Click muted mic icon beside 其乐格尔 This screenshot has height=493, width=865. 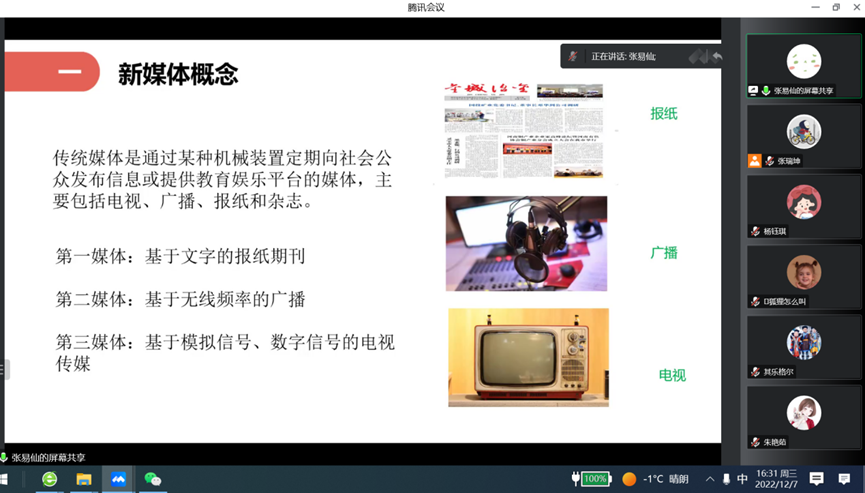point(755,372)
